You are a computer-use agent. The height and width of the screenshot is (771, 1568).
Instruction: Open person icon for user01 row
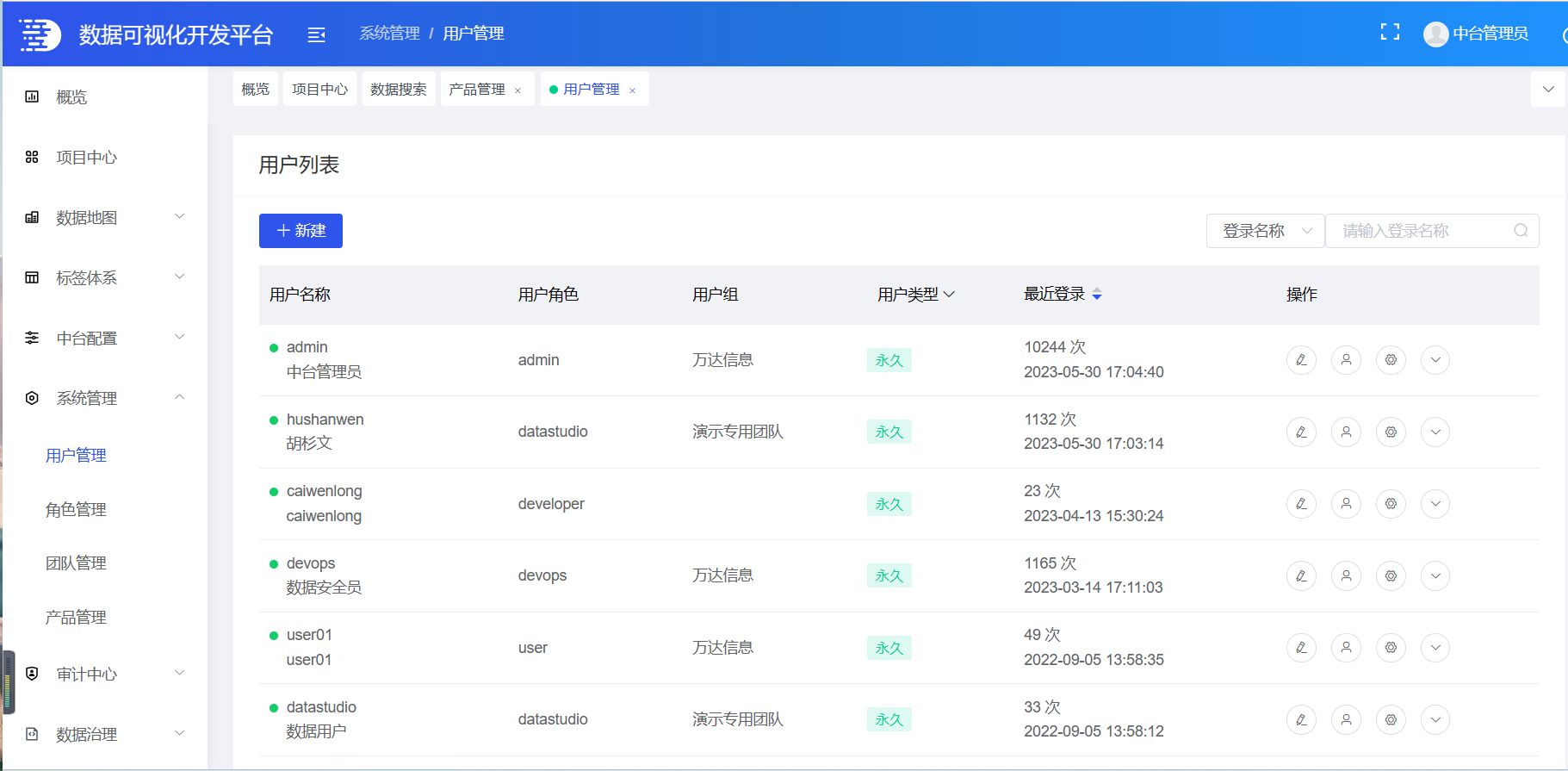pyautogui.click(x=1346, y=647)
